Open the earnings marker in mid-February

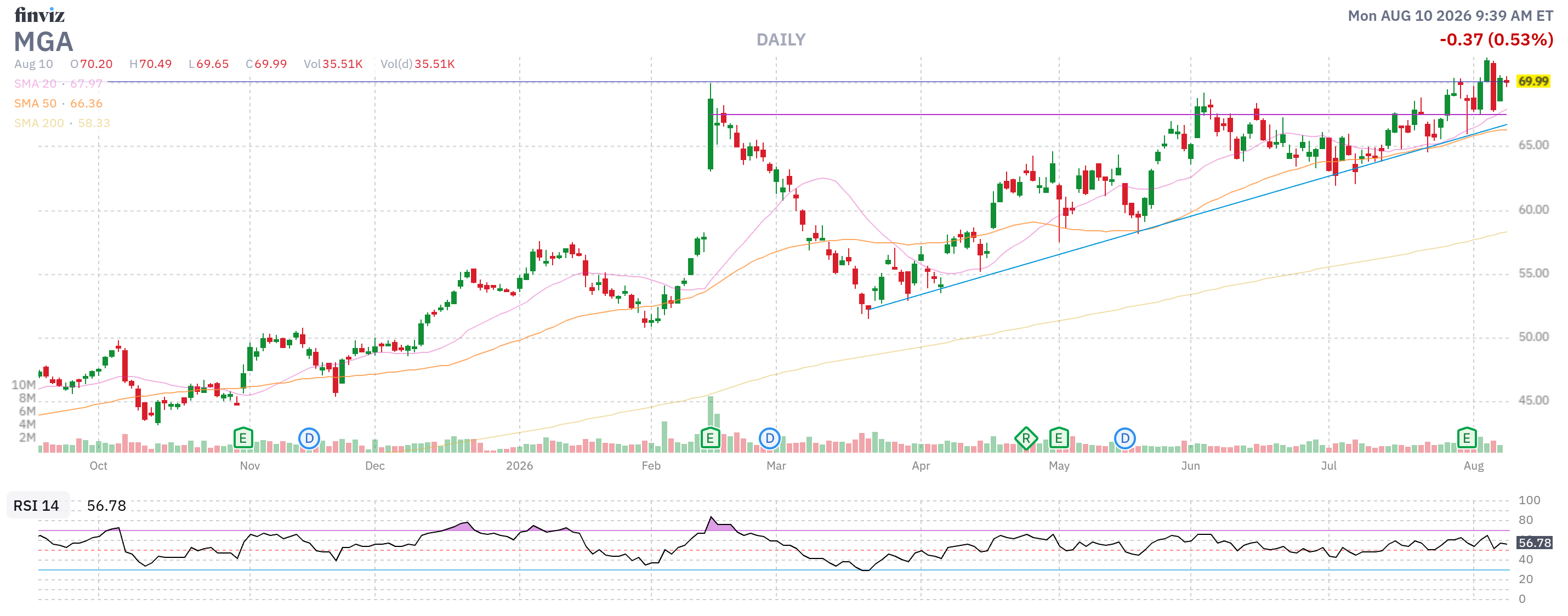tap(710, 438)
